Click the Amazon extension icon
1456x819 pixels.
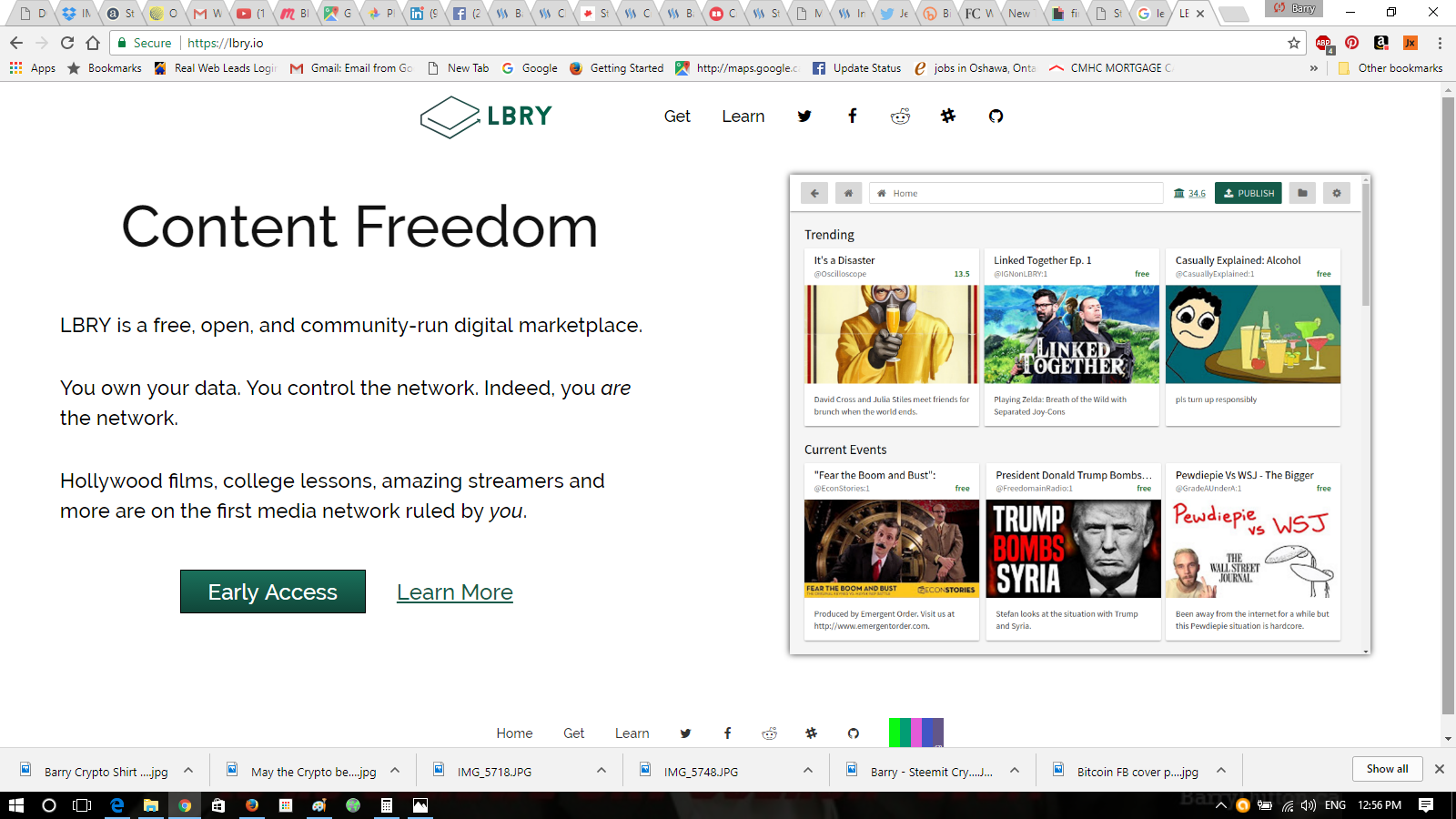1381,43
